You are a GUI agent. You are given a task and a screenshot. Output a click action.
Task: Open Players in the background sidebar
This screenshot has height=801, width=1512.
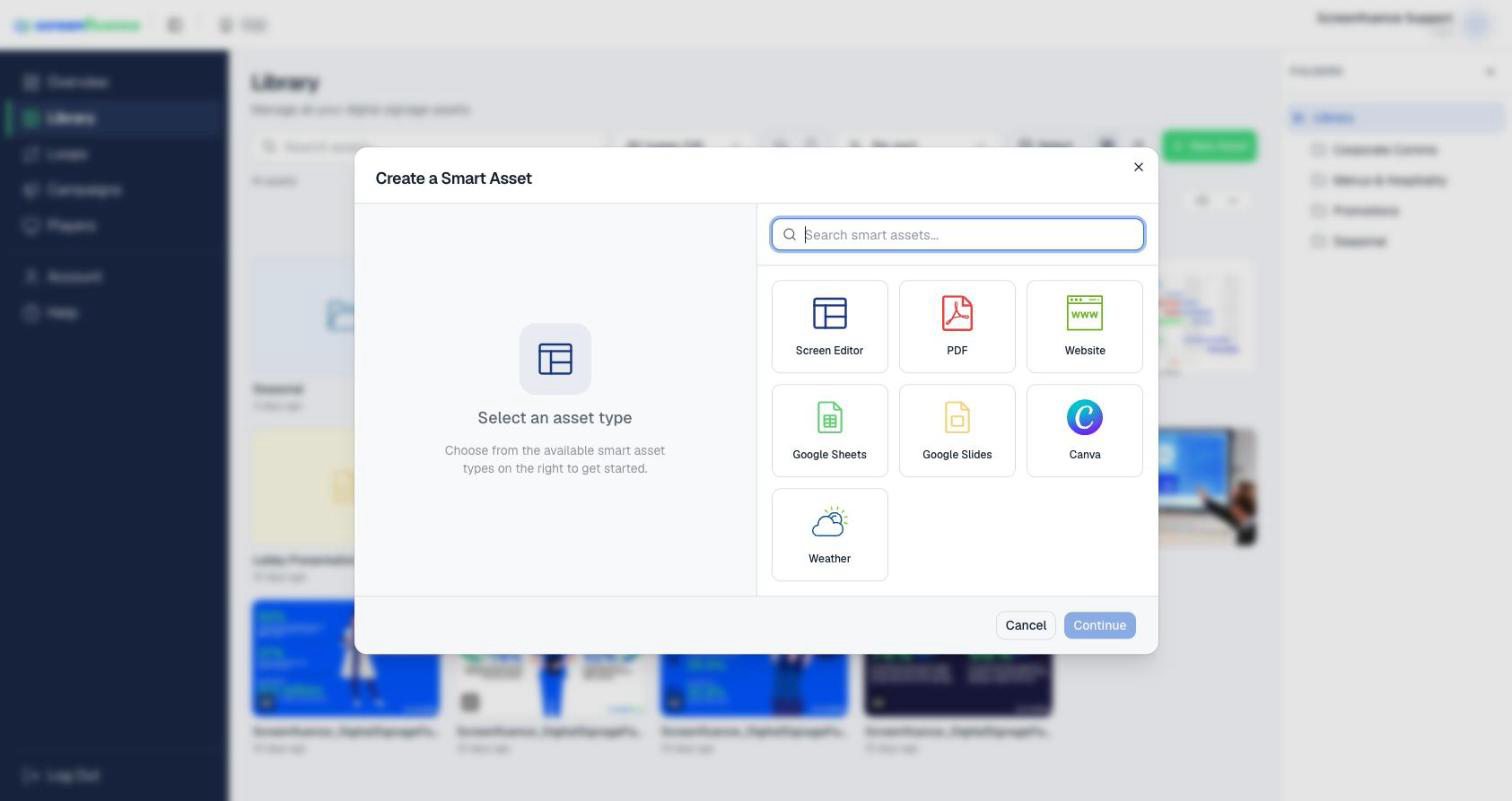pyautogui.click(x=114, y=226)
